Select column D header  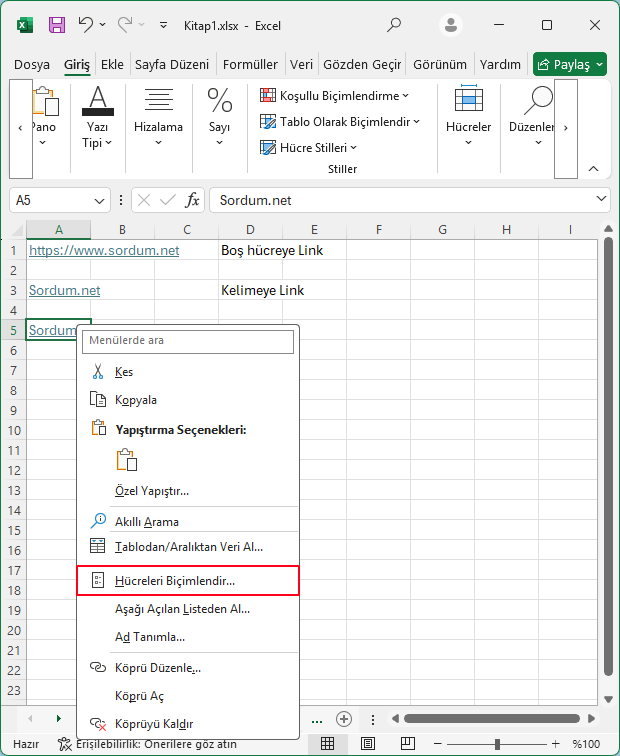click(250, 230)
